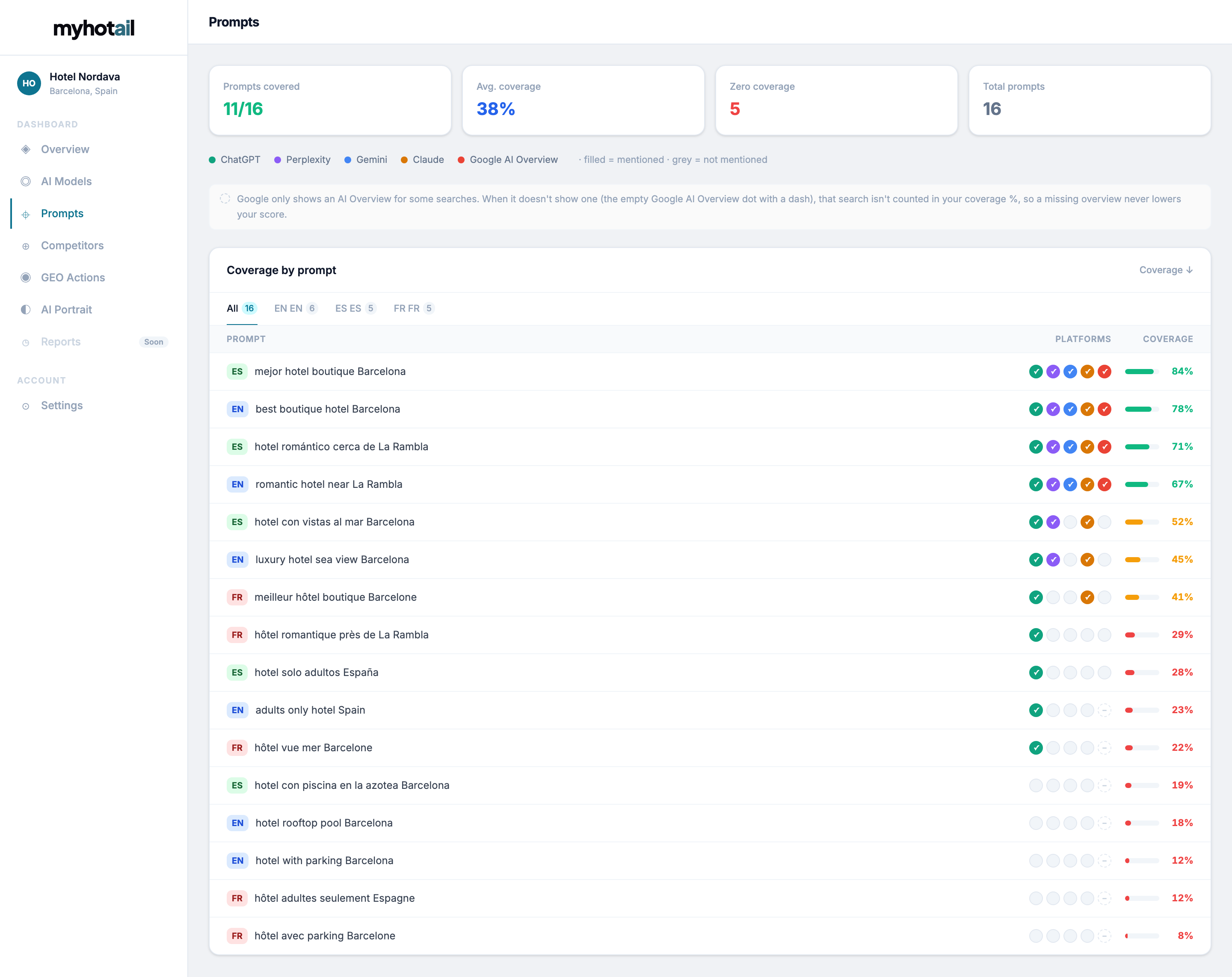The image size is (1232, 977).
Task: Click the Google AI Overview legend dot
Action: tap(461, 160)
